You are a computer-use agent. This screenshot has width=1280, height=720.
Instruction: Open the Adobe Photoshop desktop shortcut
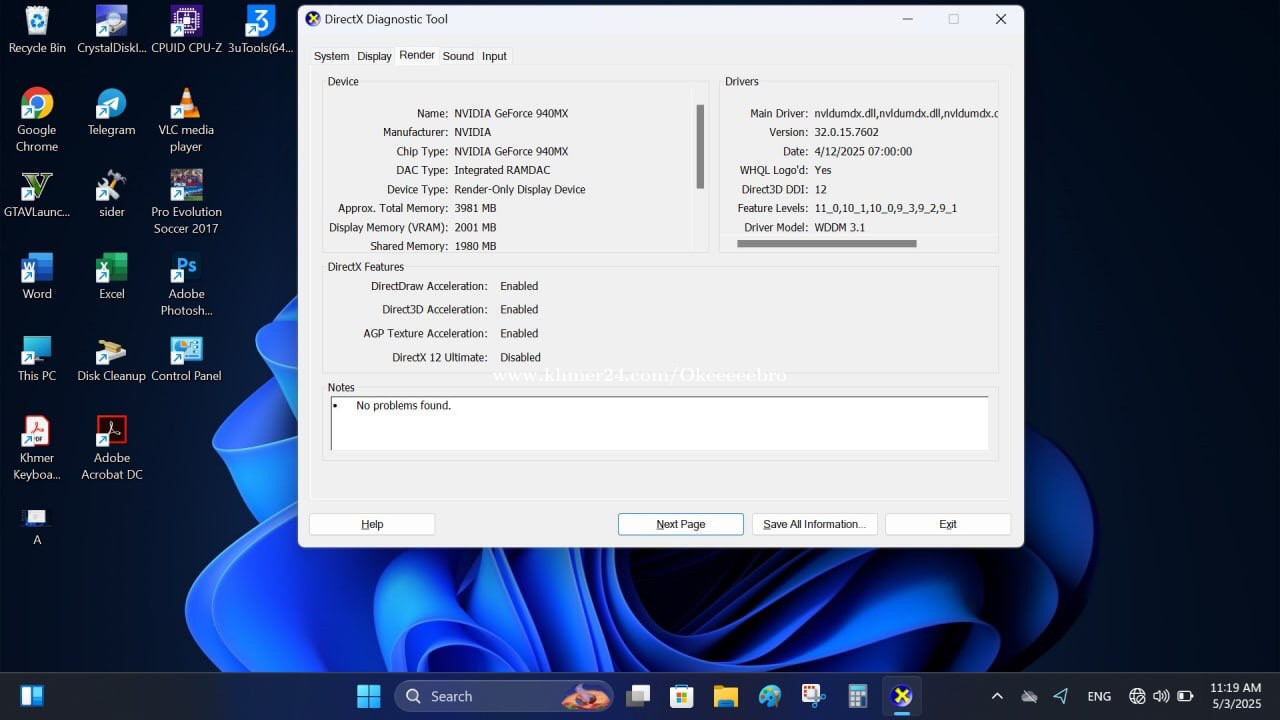pos(186,284)
